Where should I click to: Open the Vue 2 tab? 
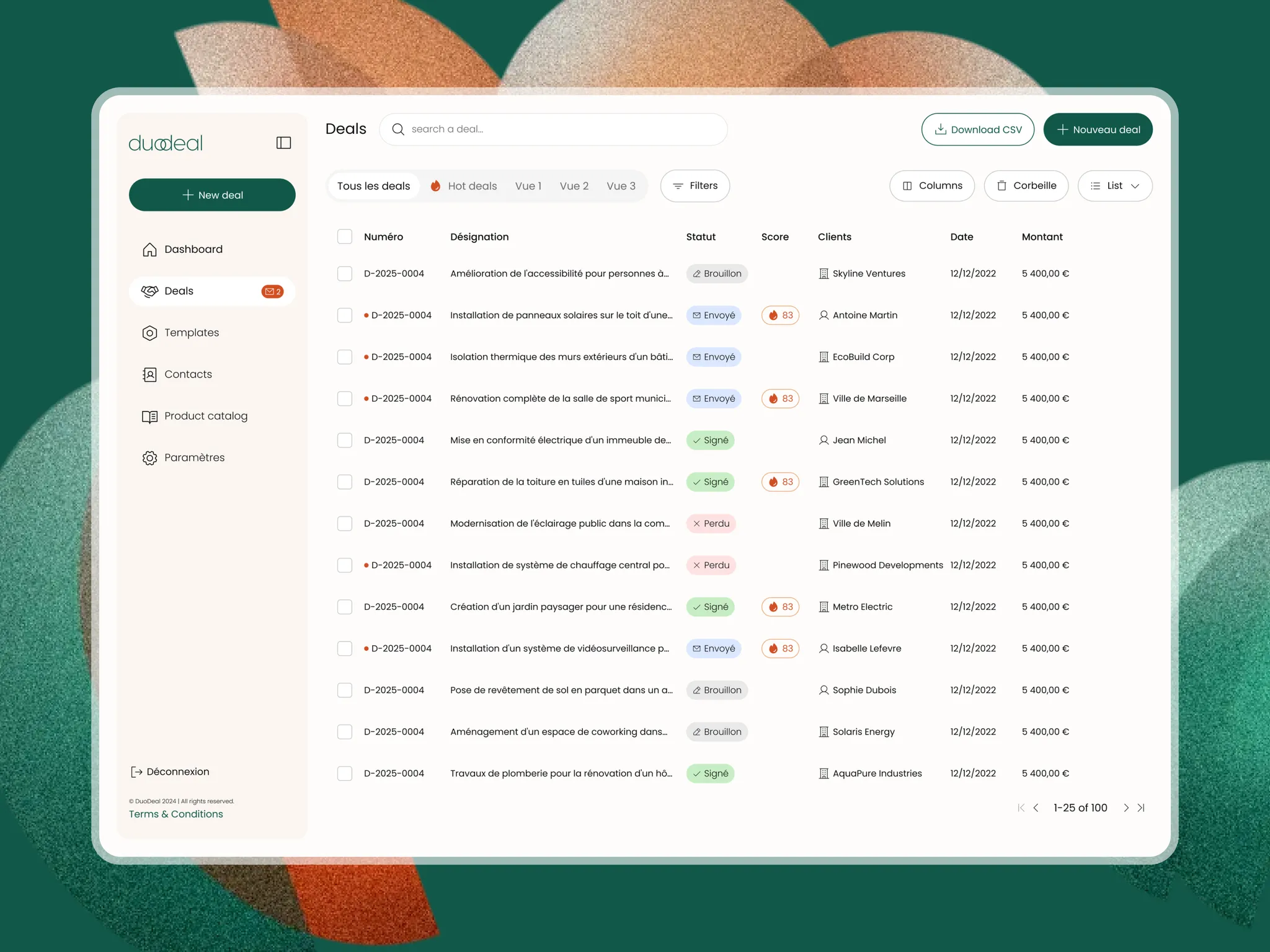(x=574, y=186)
